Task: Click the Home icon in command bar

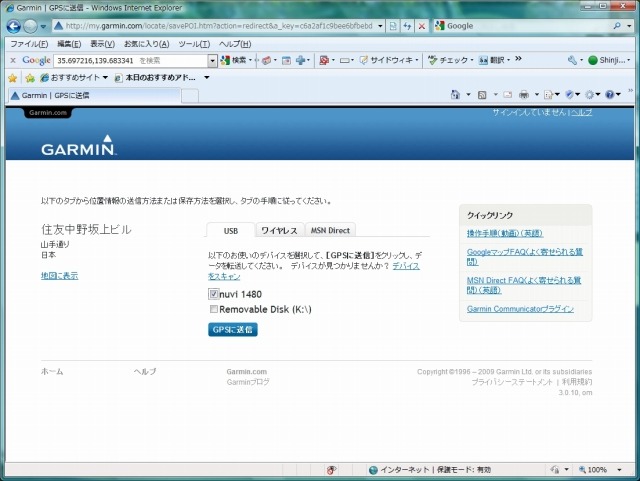Action: coord(455,95)
